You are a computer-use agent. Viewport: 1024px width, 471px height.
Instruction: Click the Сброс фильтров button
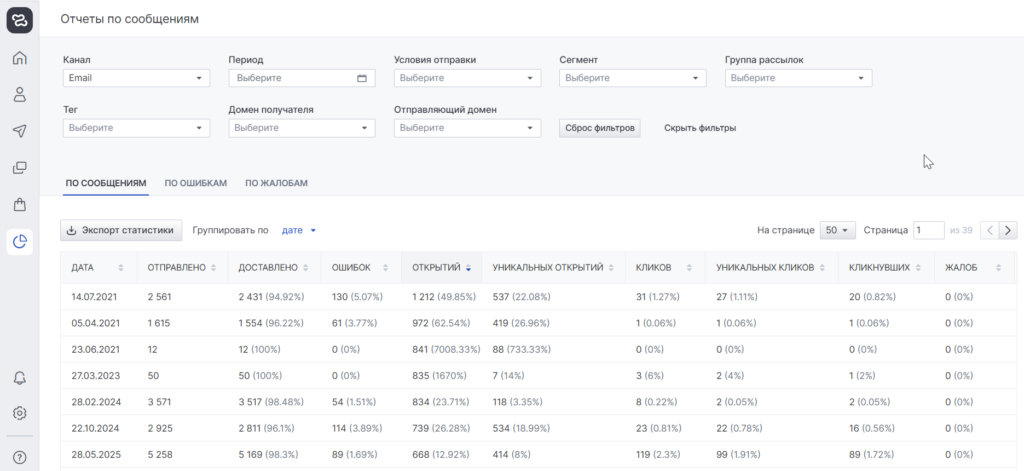coord(599,128)
